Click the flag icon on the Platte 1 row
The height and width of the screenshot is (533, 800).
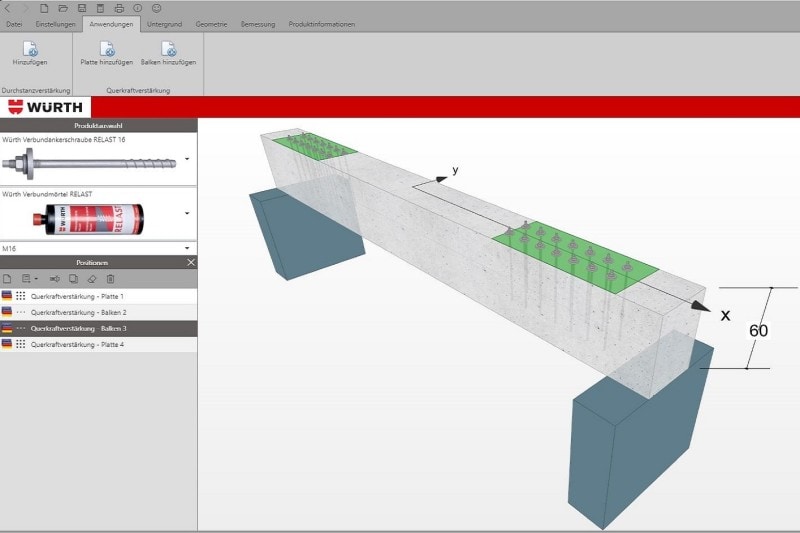(7, 296)
